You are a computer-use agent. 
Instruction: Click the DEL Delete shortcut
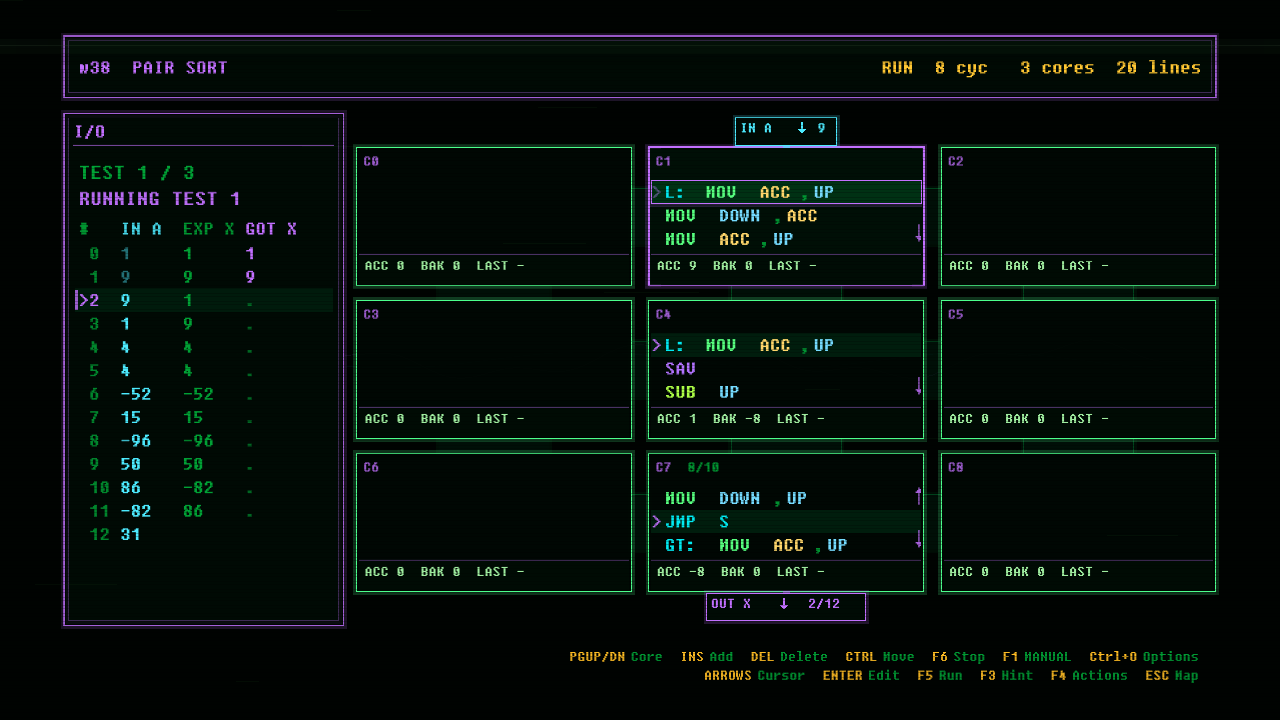click(789, 657)
